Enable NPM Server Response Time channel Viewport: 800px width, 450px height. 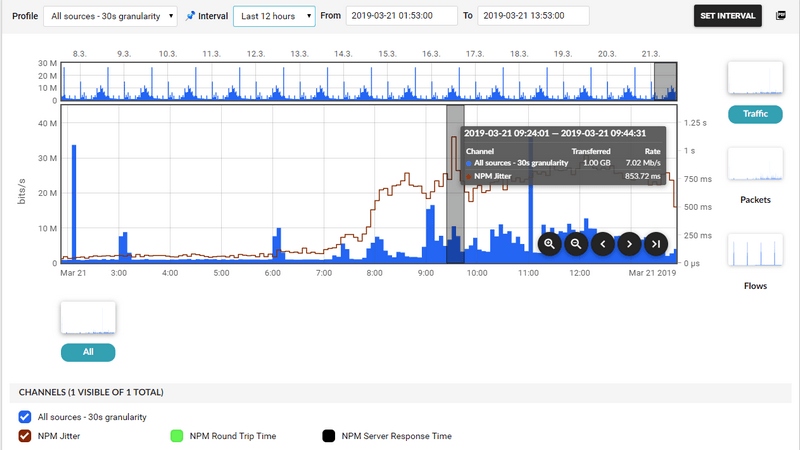click(328, 436)
